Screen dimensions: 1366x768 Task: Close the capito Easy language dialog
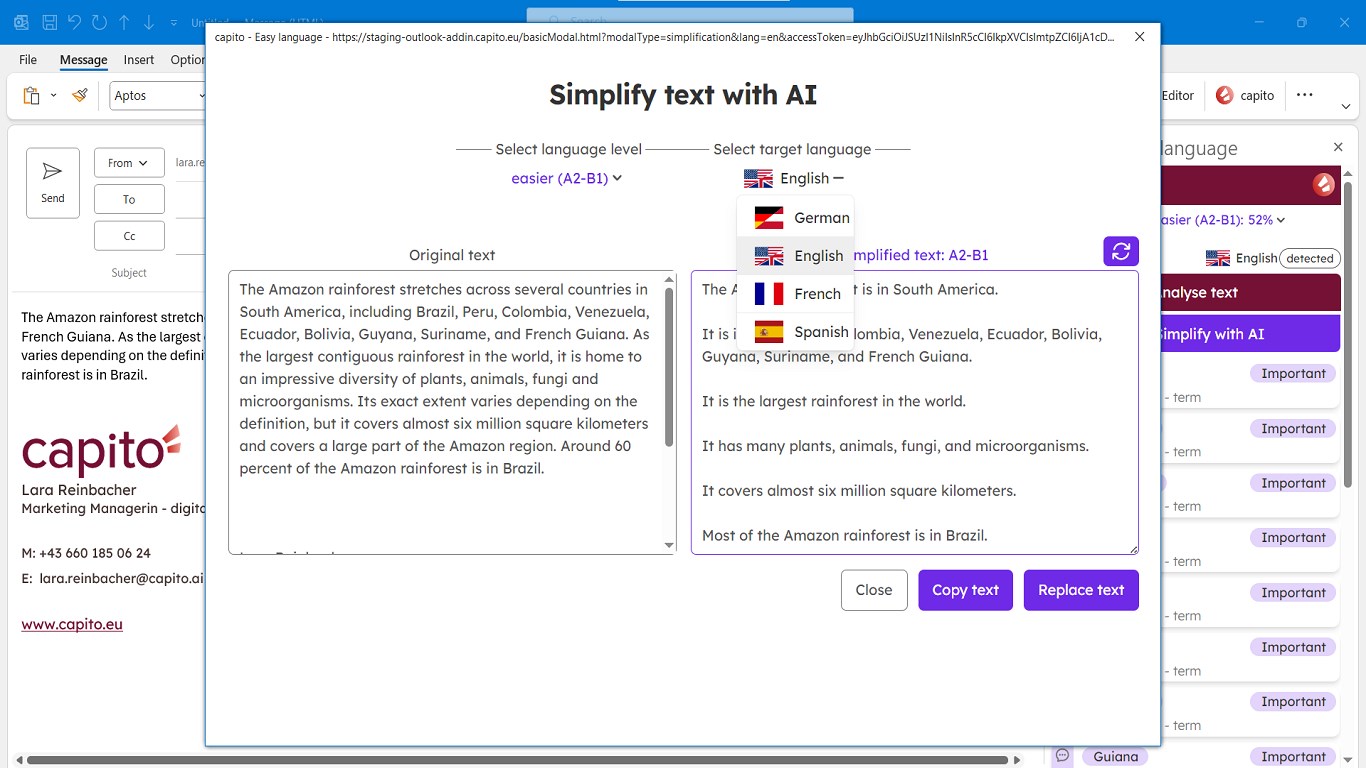pyautogui.click(x=1139, y=37)
